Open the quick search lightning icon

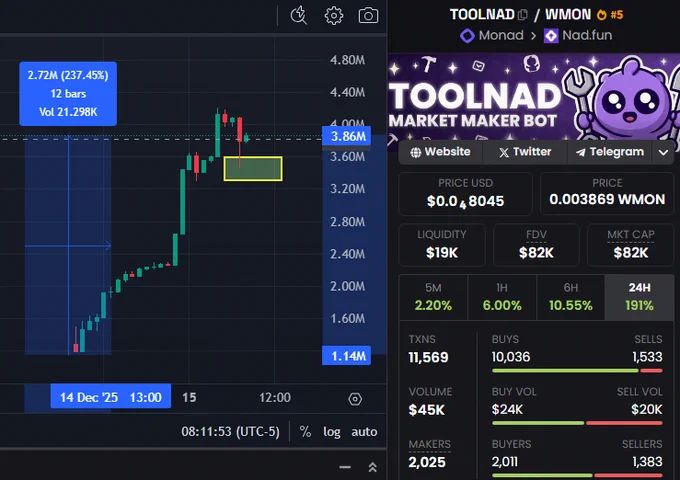coord(298,16)
